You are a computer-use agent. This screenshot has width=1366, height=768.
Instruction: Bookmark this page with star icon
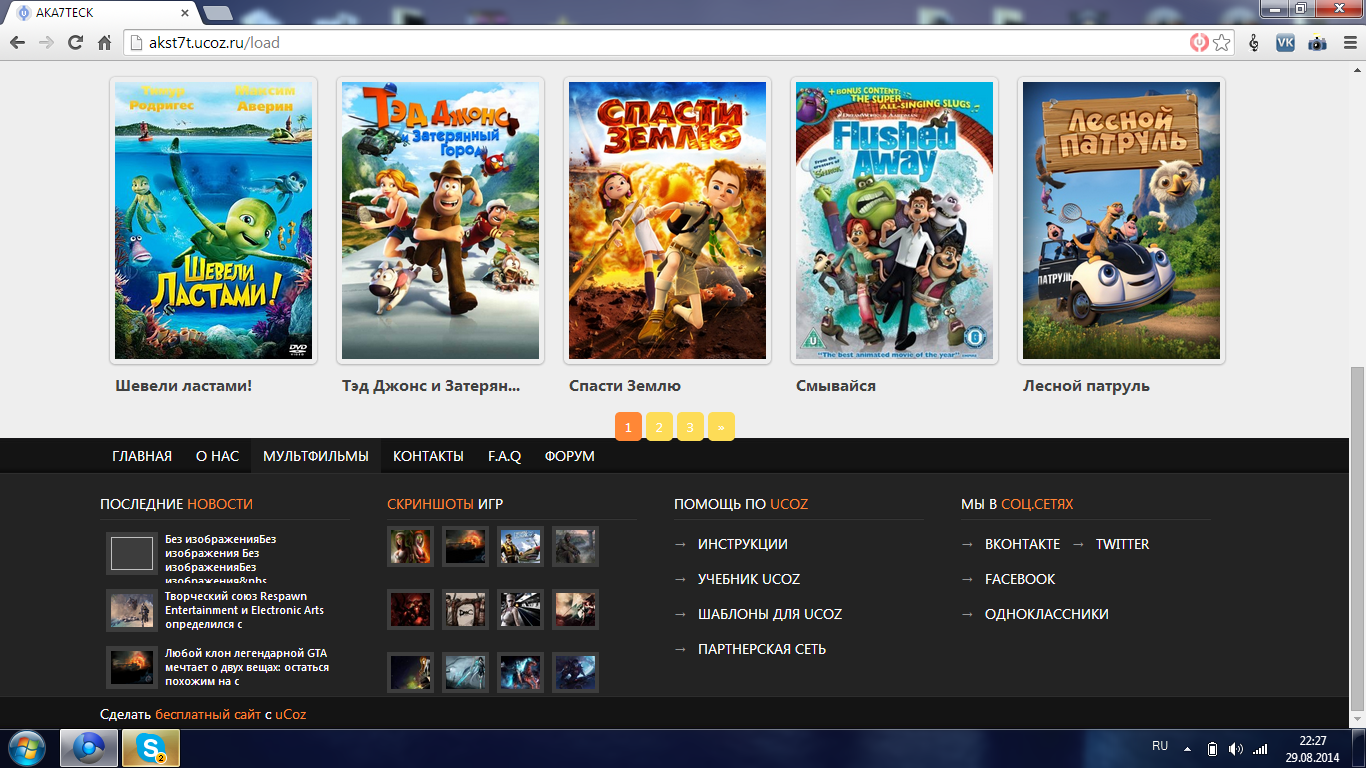click(1222, 42)
